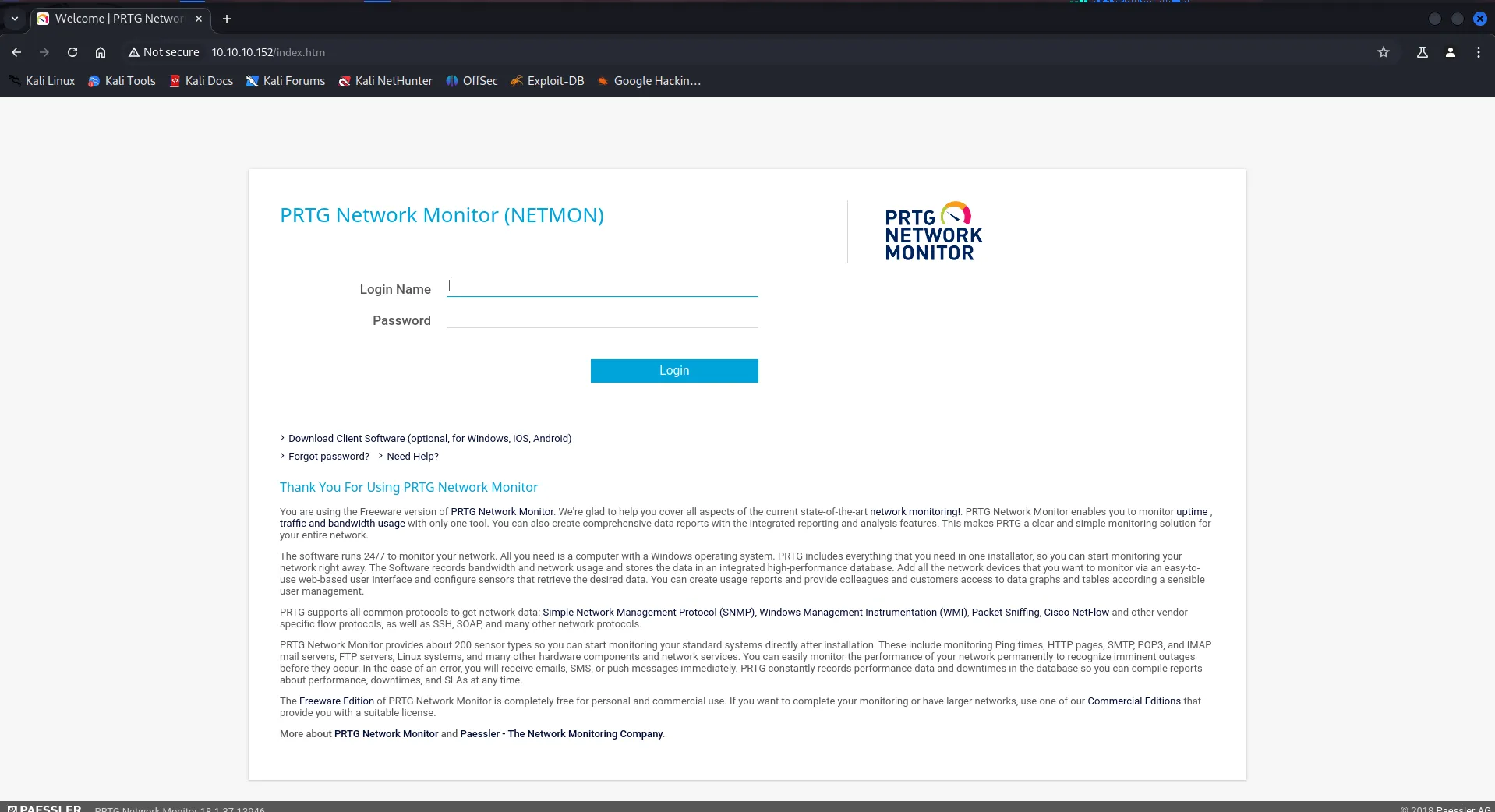Go back to the previous page

coord(16,52)
